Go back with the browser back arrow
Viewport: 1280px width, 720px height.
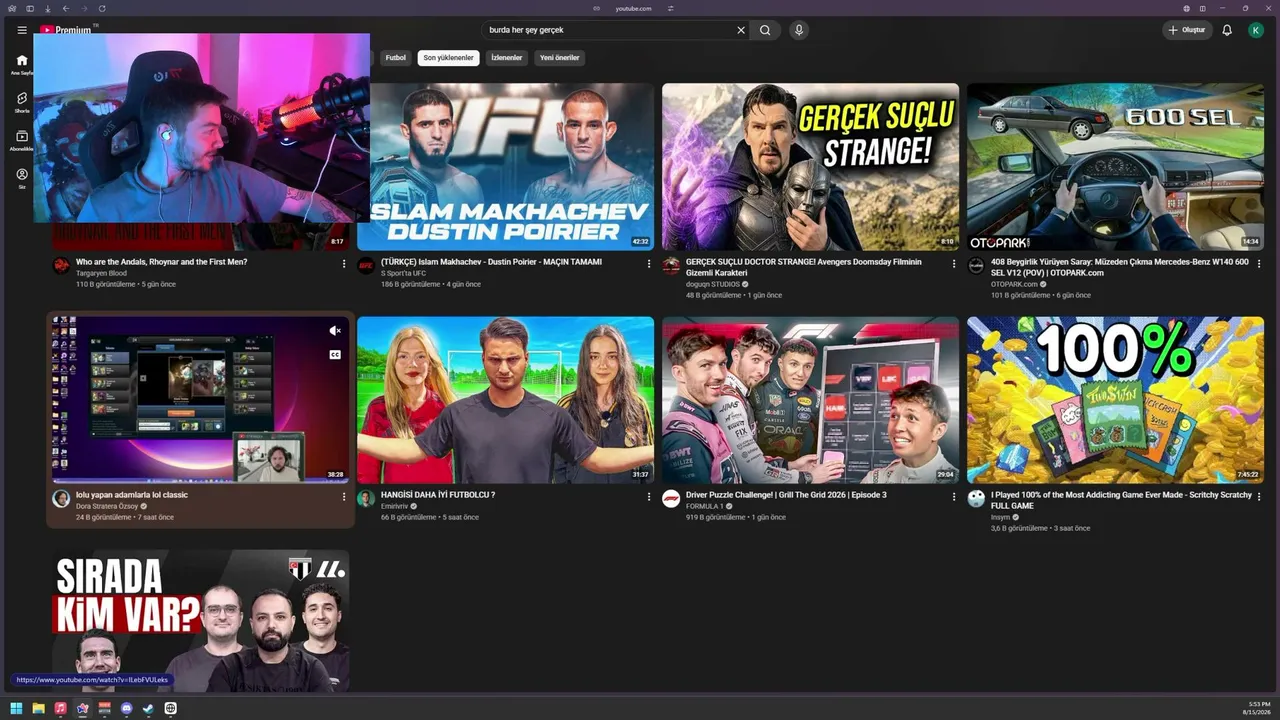(66, 8)
